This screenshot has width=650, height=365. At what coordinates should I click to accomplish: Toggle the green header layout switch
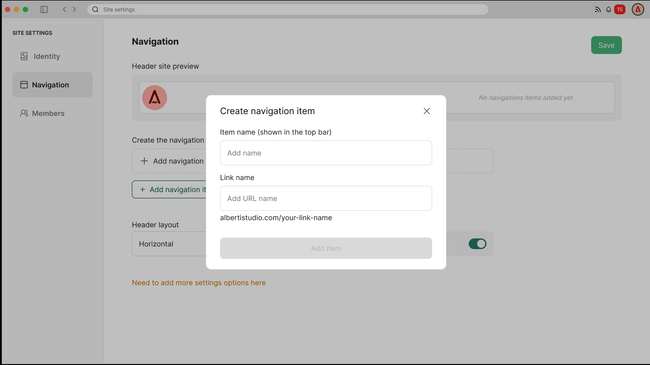[x=477, y=244]
